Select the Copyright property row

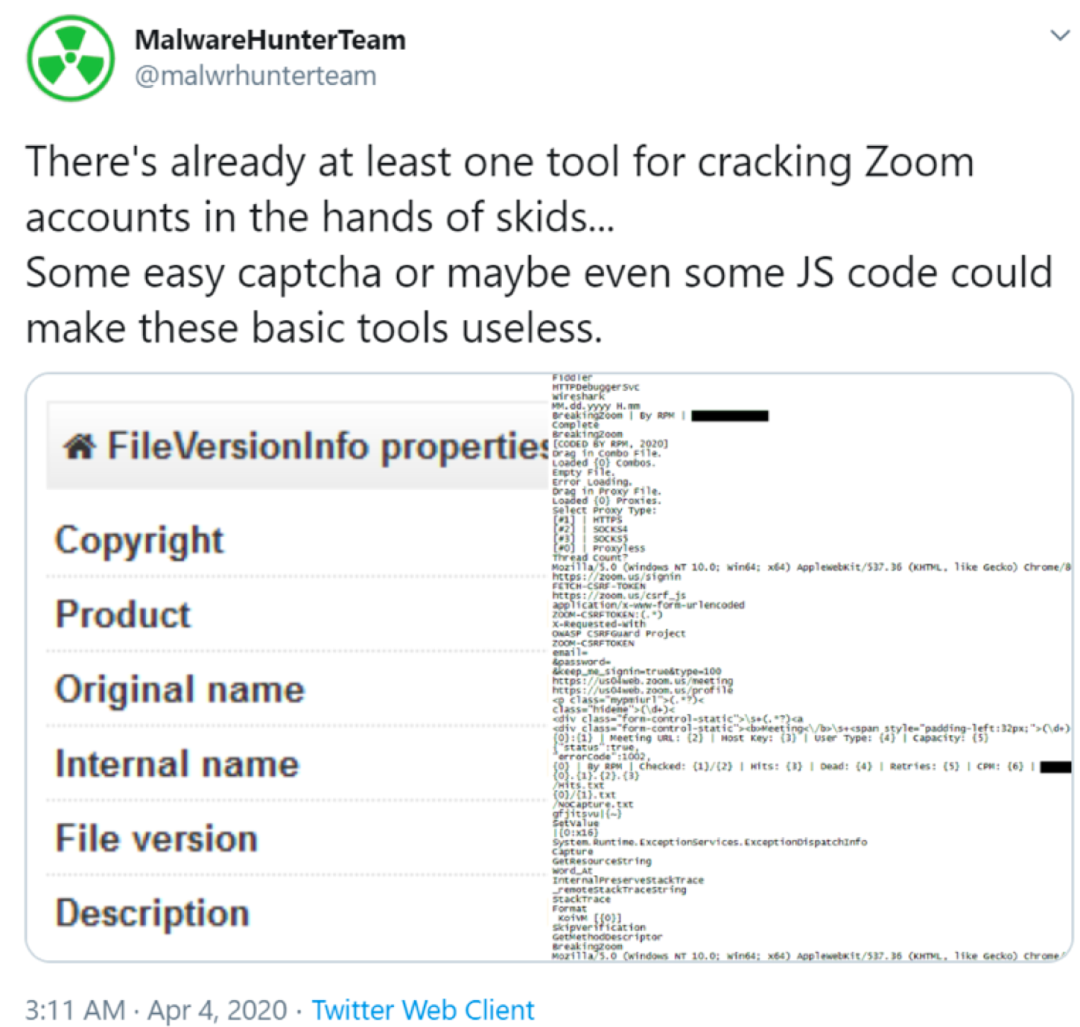click(140, 540)
